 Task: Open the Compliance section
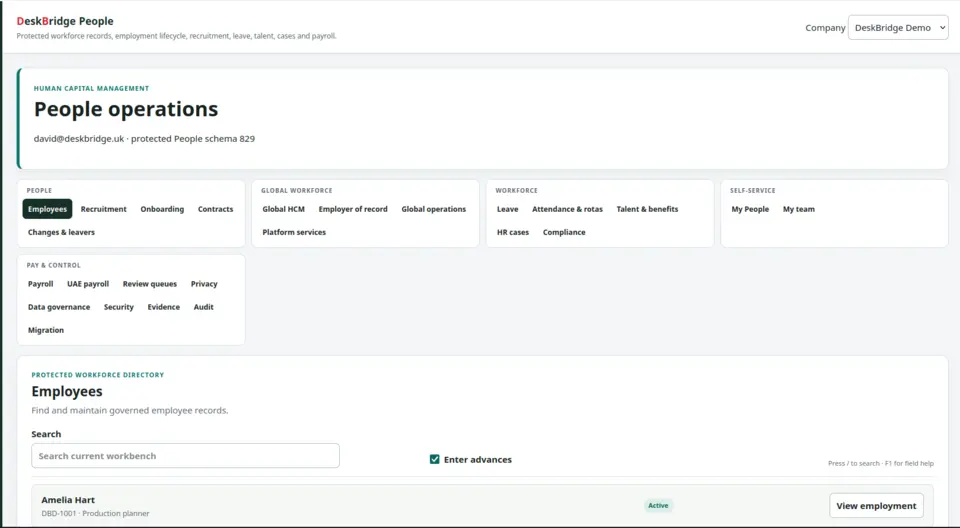tap(564, 232)
